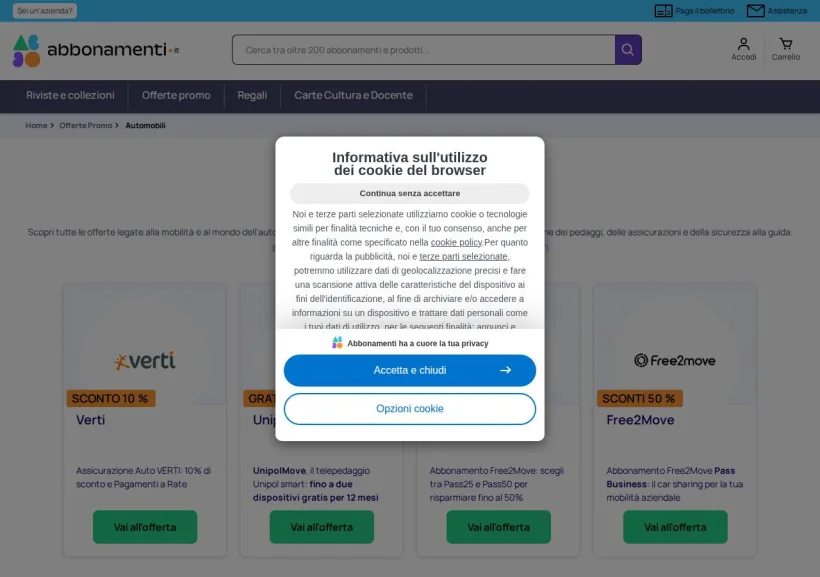Open the cookie policy link
The image size is (820, 577).
pos(456,242)
